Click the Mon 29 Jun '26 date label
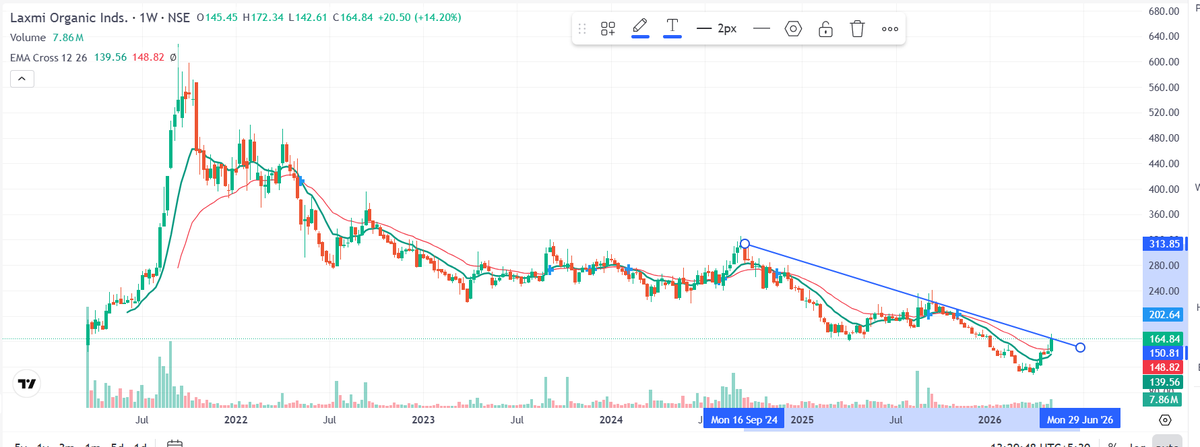The width and height of the screenshot is (1200, 447). point(1080,420)
